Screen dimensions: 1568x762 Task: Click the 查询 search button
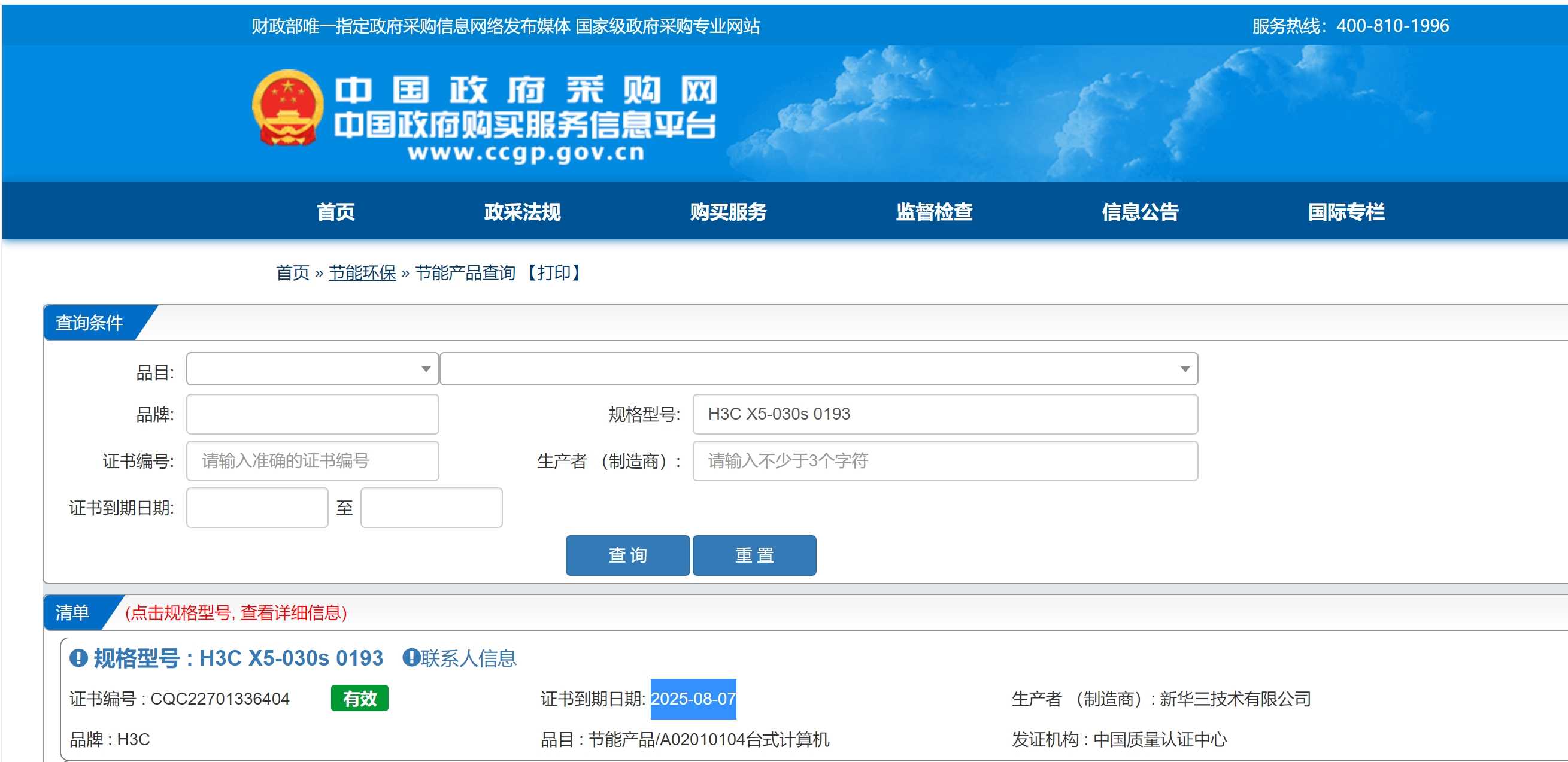click(x=627, y=555)
